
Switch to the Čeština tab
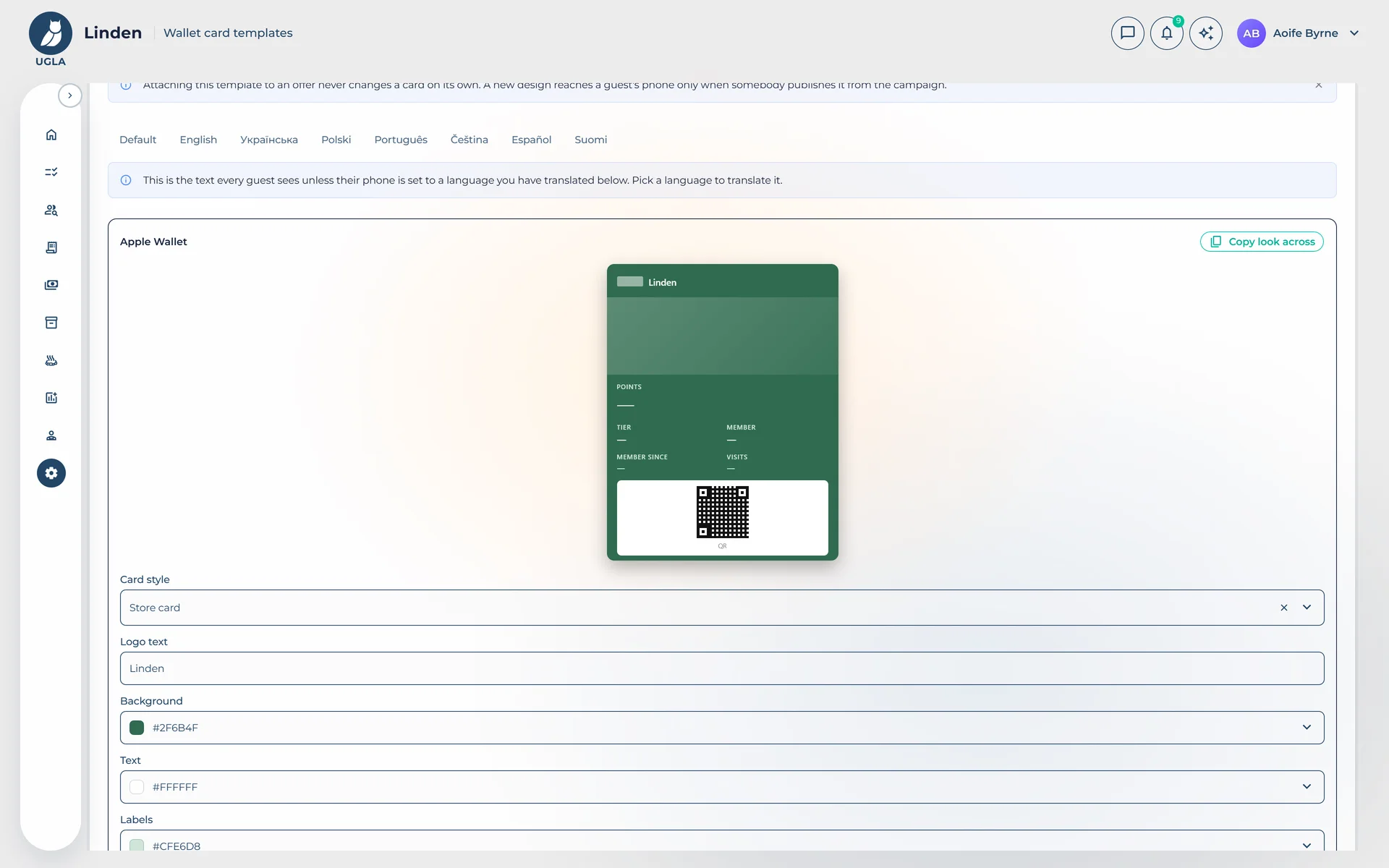(x=470, y=140)
